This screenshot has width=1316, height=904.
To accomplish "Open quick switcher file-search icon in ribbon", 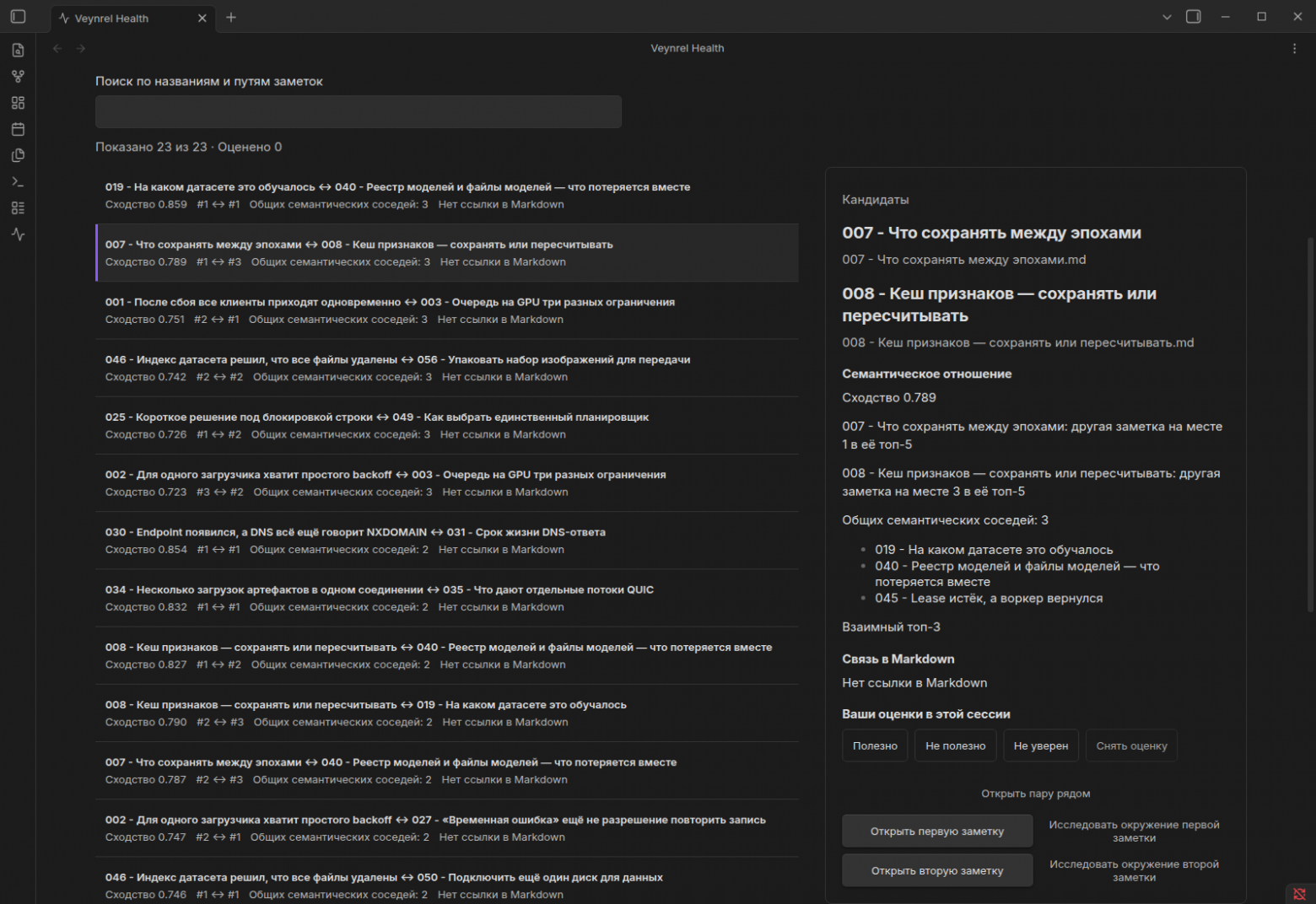I will tap(18, 51).
